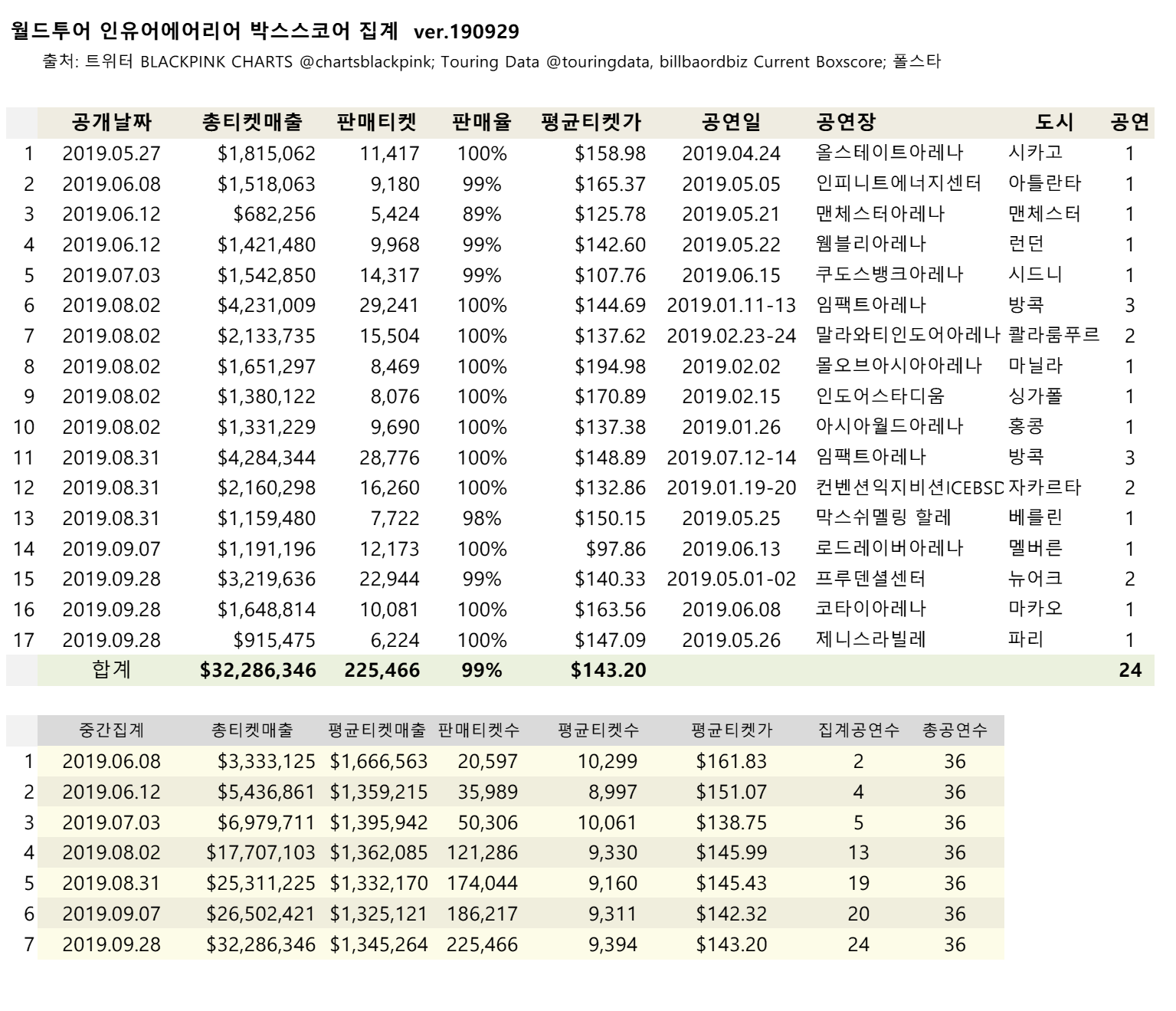
Task: Select the 코타이아레나 venue cell
Action: tap(871, 609)
